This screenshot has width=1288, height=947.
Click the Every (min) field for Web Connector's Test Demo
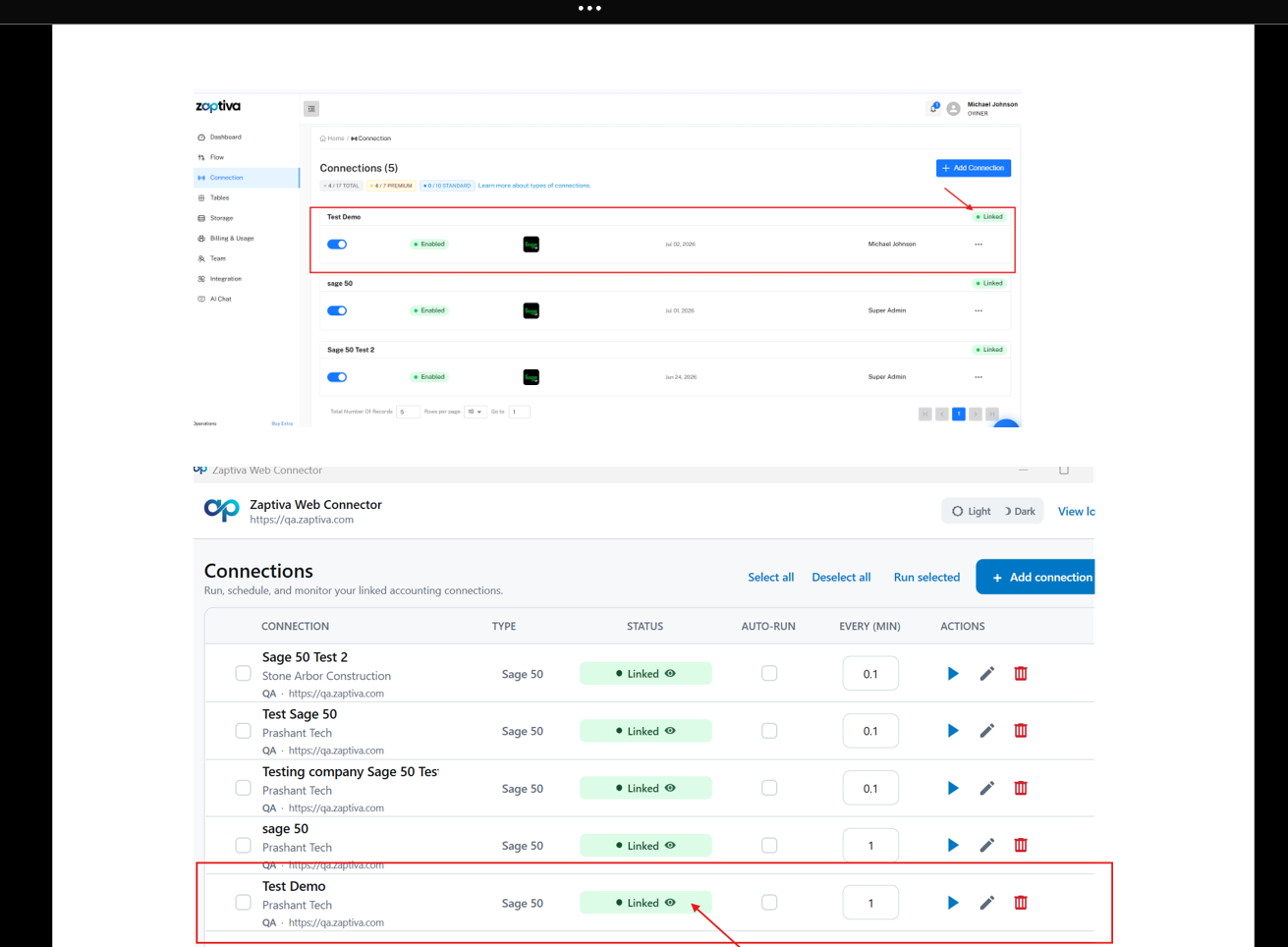[870, 903]
